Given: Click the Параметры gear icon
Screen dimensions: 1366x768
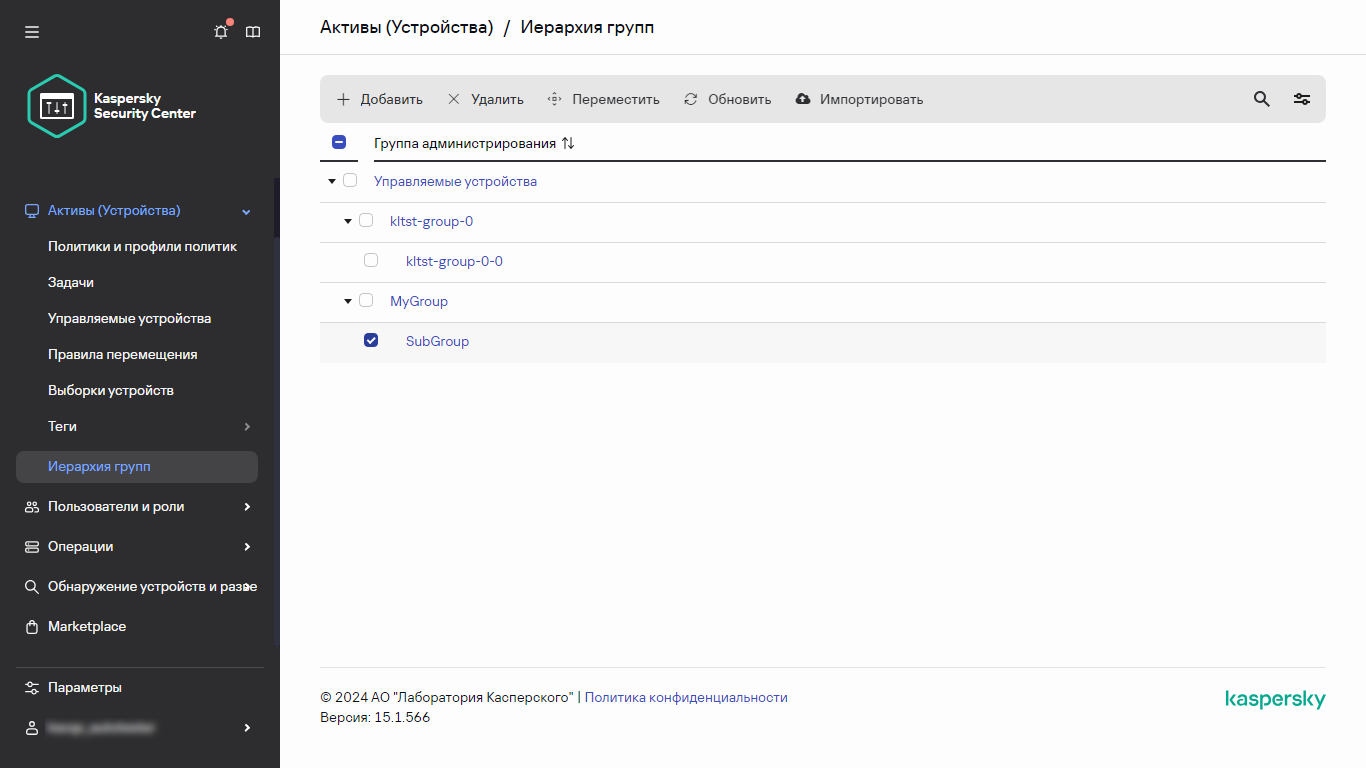Looking at the screenshot, I should (x=31, y=687).
